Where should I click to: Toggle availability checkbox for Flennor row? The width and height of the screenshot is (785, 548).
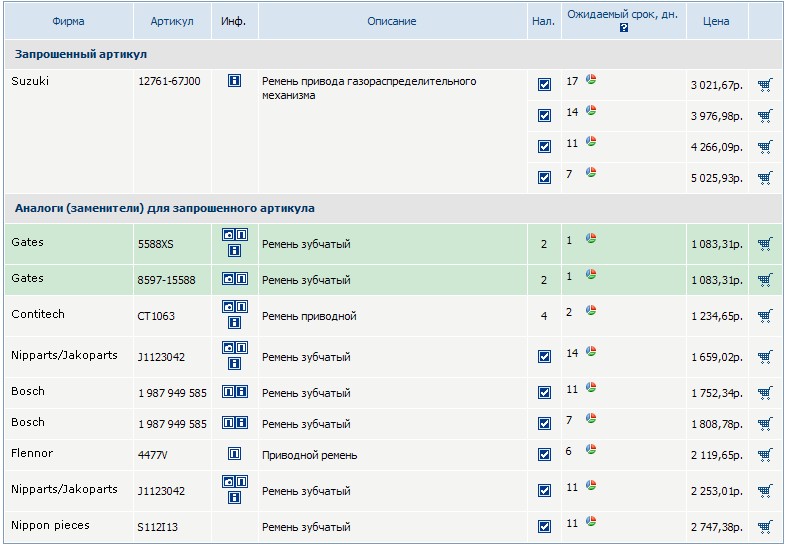pyautogui.click(x=544, y=455)
